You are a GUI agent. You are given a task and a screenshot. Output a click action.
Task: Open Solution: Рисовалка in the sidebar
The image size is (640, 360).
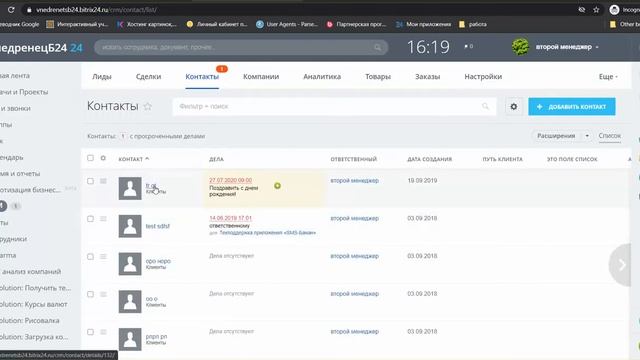30,320
